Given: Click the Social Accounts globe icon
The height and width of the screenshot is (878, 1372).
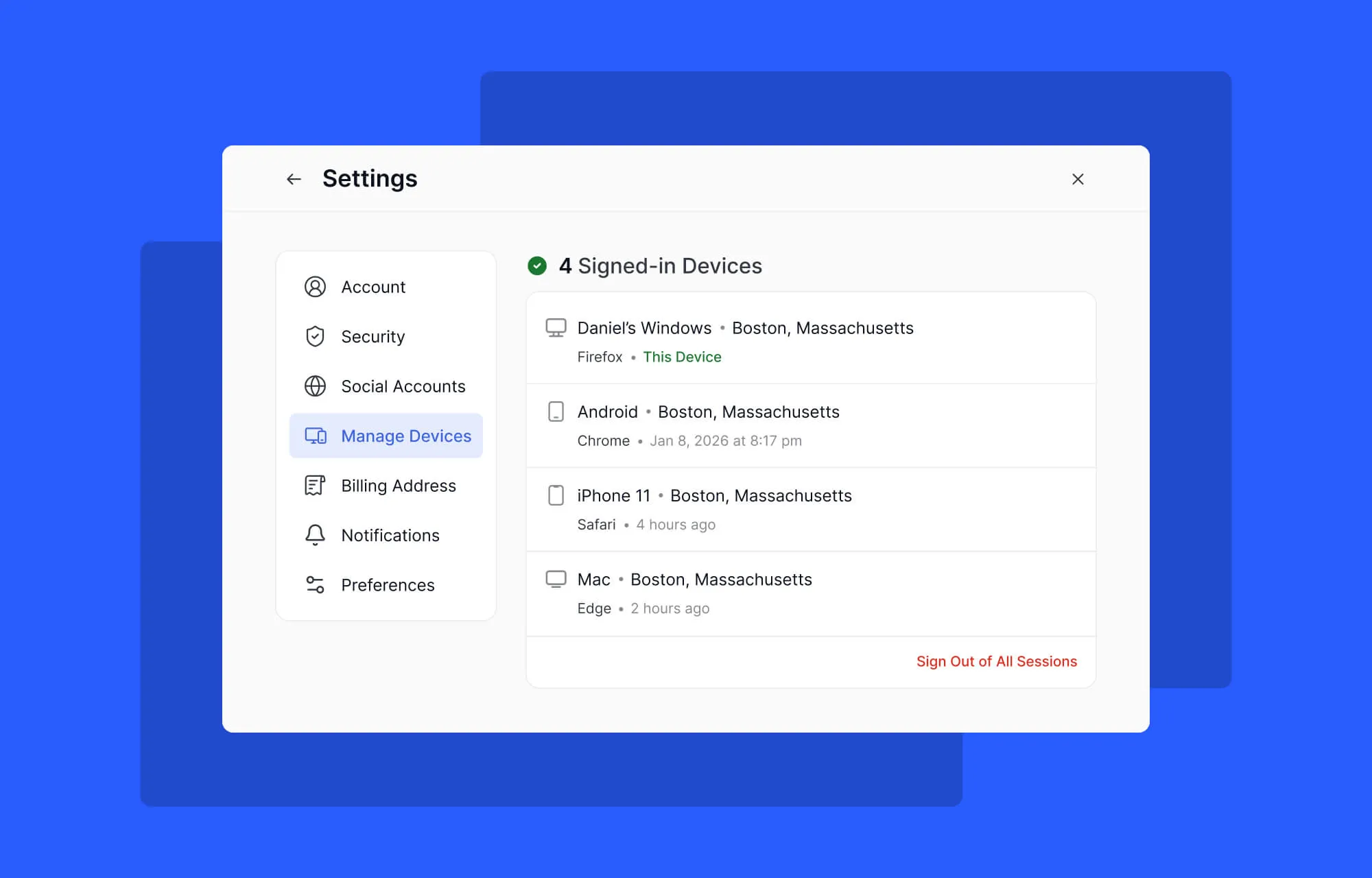Looking at the screenshot, I should click(x=315, y=385).
